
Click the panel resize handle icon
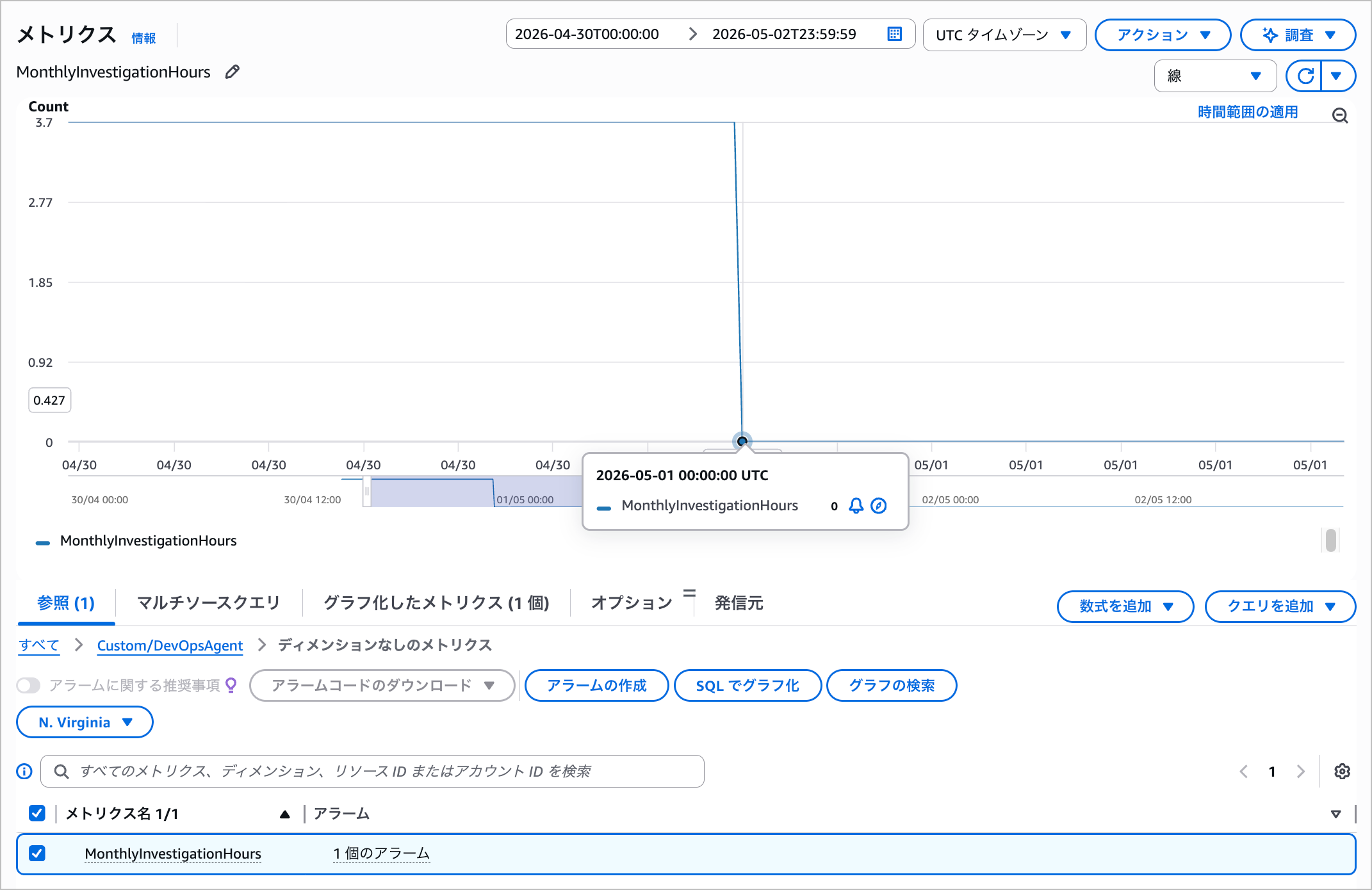coord(689,593)
